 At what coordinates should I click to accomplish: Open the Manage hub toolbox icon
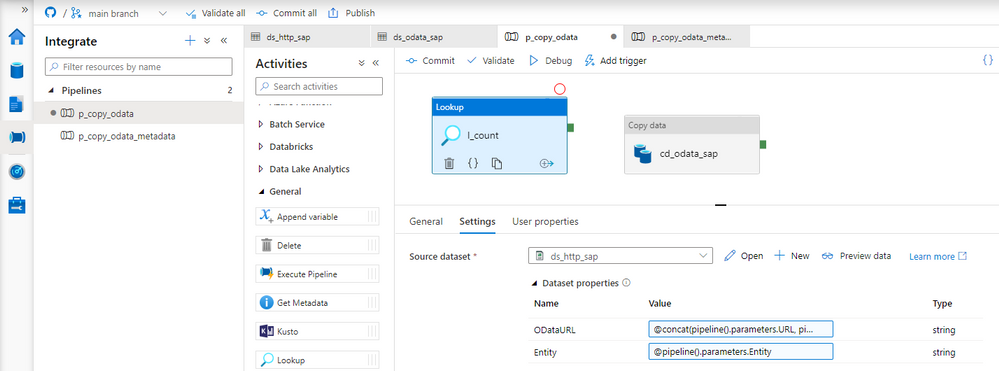(17, 205)
